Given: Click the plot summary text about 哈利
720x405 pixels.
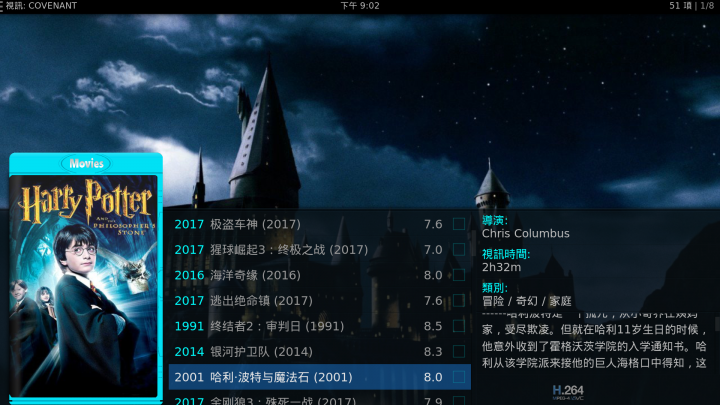Looking at the screenshot, I should pyautogui.click(x=594, y=342).
